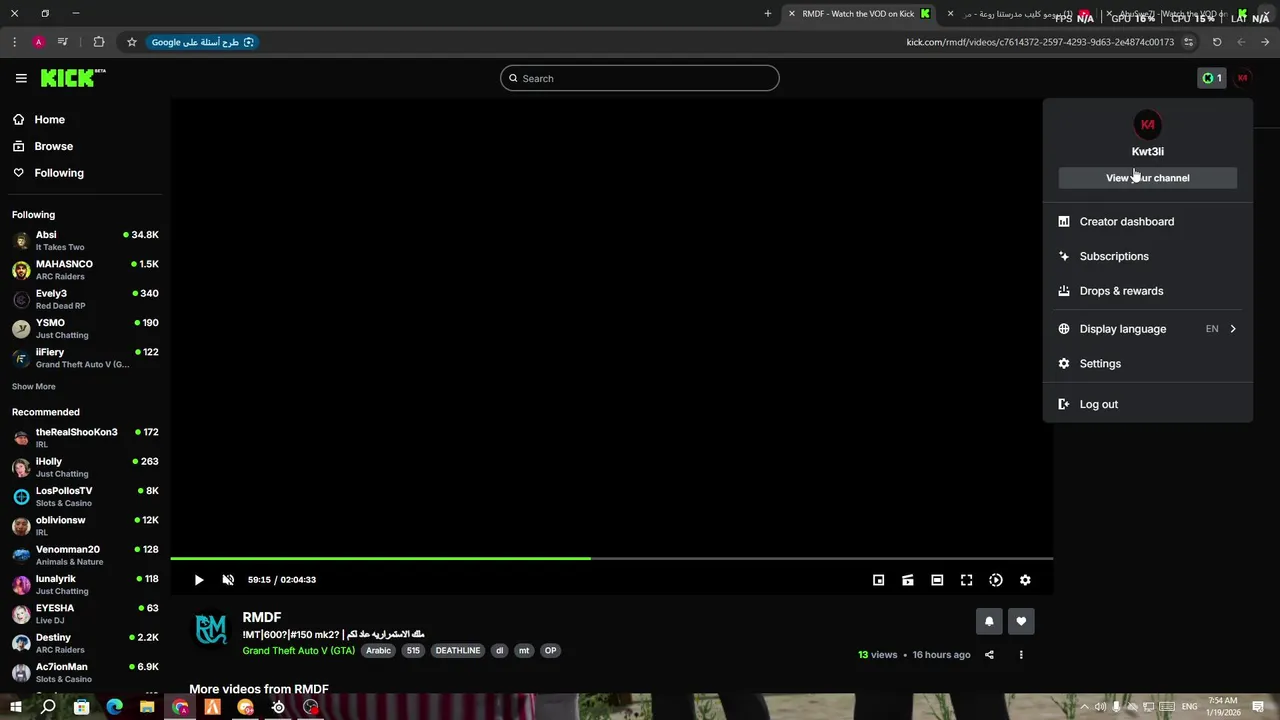
Task: Switch to RMDF Watch the VOD tab
Action: [858, 14]
